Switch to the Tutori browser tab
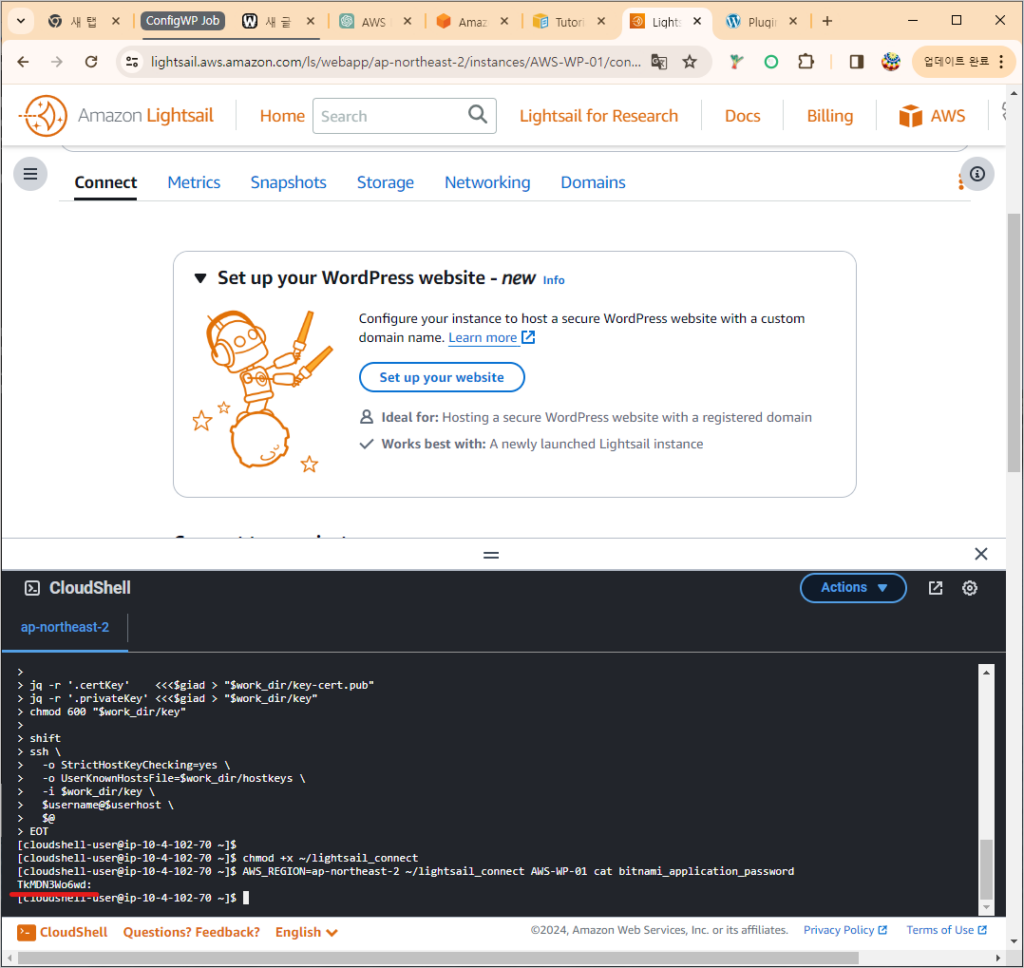 [x=569, y=22]
